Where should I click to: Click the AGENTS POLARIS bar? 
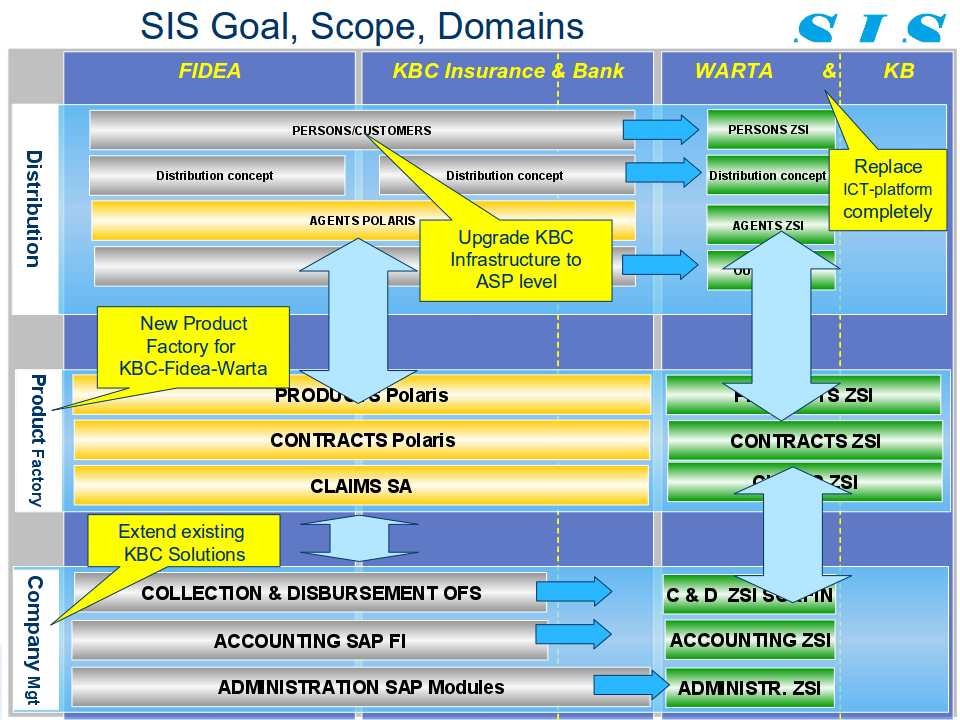(x=363, y=220)
